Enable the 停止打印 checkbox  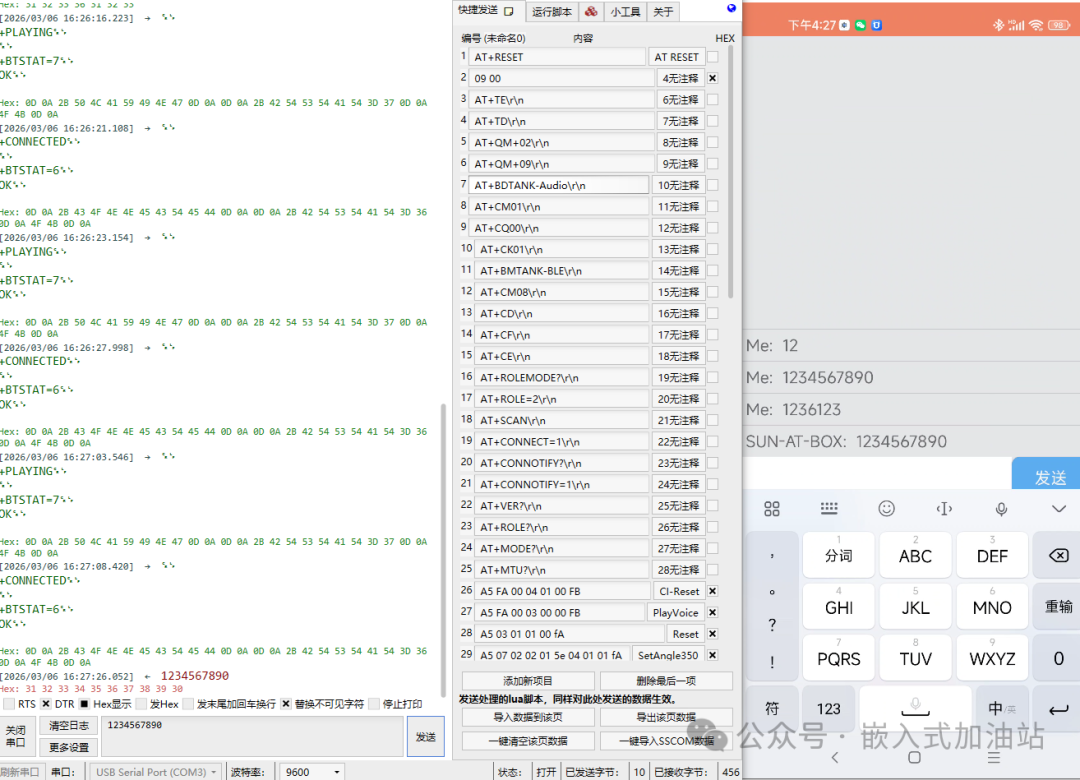374,704
